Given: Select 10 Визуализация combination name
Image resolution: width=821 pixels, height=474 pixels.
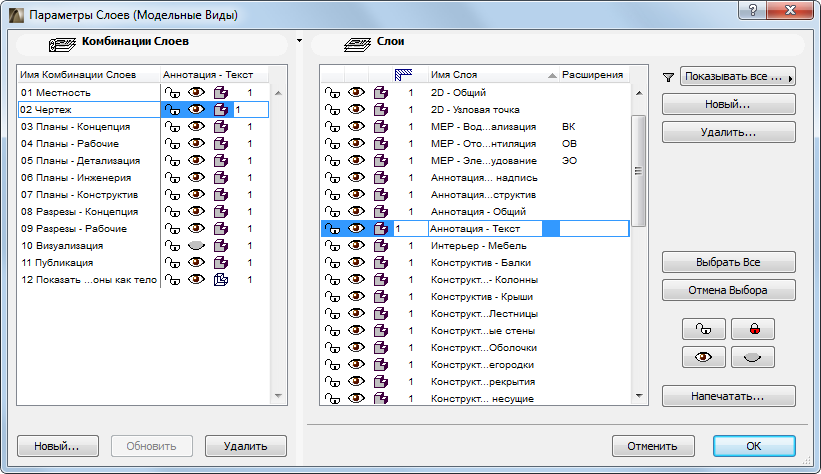Looking at the screenshot, I should tap(62, 246).
